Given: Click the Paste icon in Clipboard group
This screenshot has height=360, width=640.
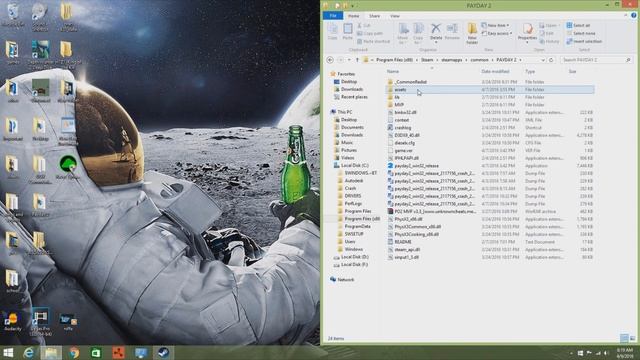Looking at the screenshot, I should pyautogui.click(x=347, y=31).
